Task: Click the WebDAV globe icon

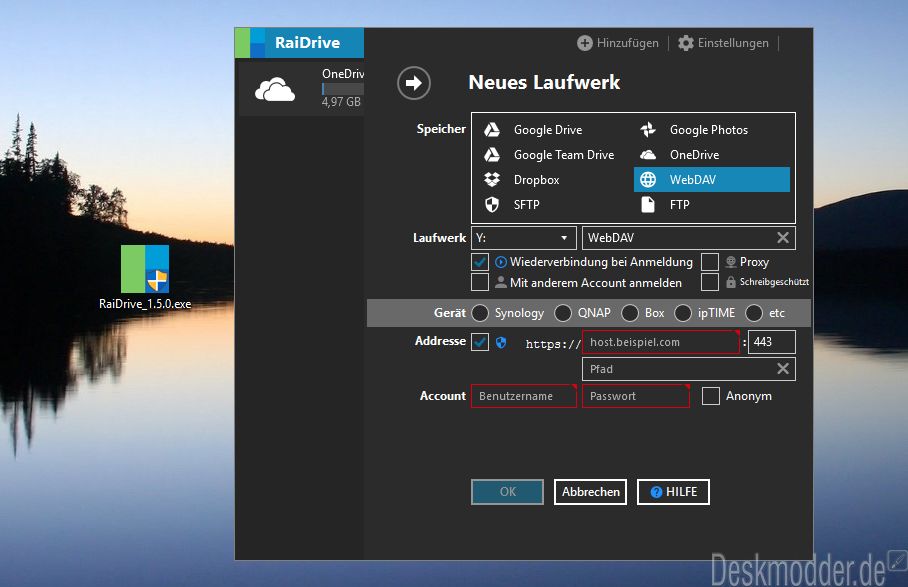Action: [x=648, y=179]
